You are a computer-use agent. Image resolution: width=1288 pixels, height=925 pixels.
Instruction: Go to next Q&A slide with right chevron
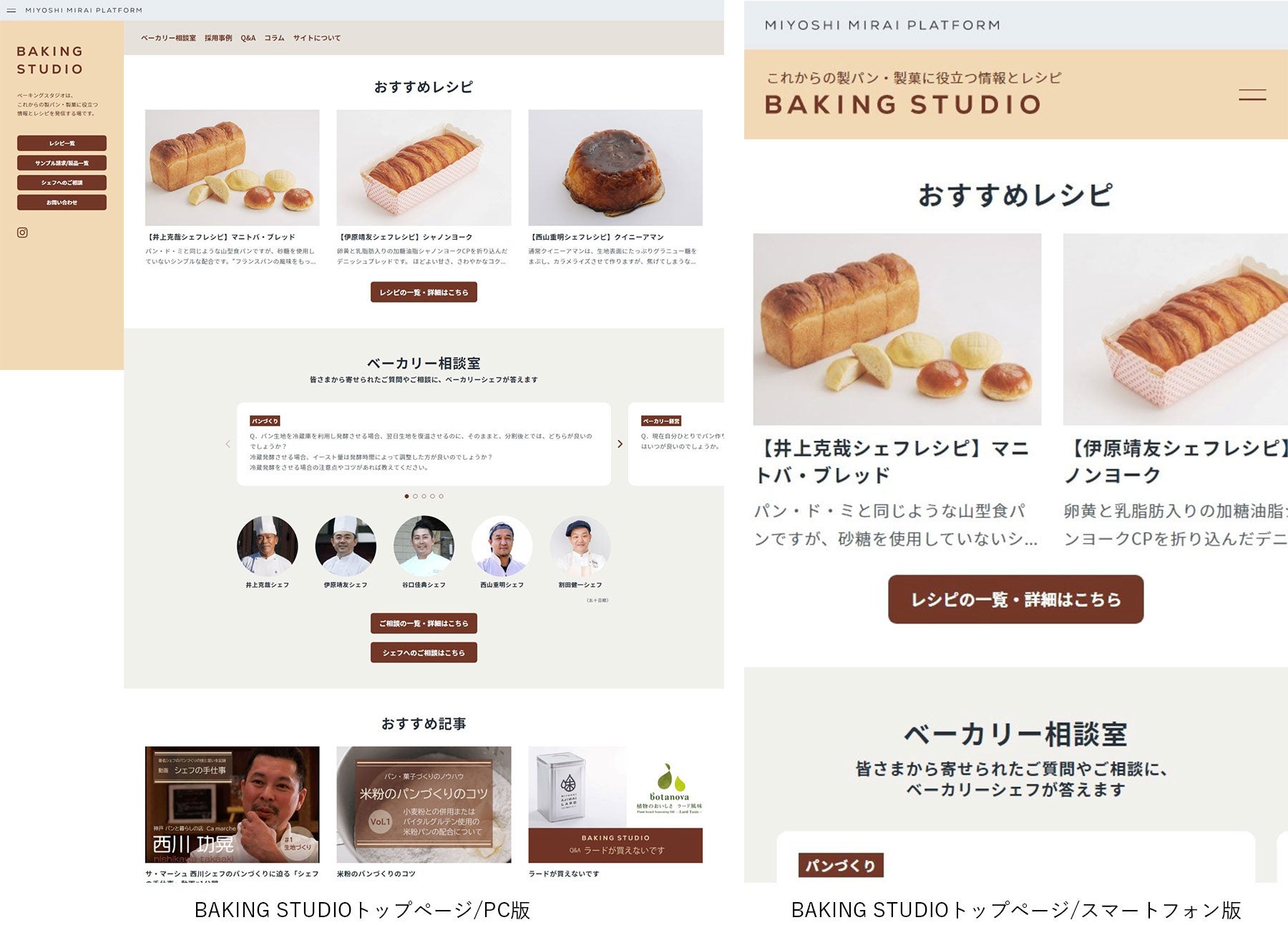click(x=620, y=444)
